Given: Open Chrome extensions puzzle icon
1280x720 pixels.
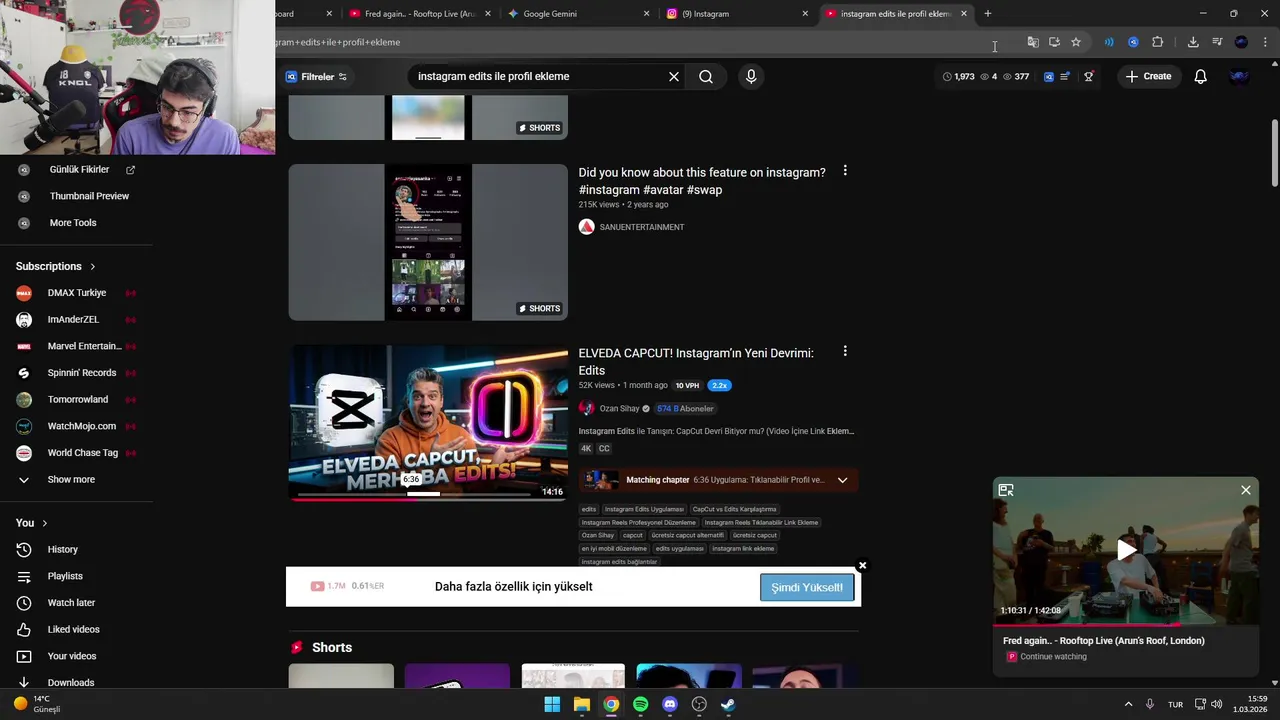Looking at the screenshot, I should pyautogui.click(x=1158, y=42).
